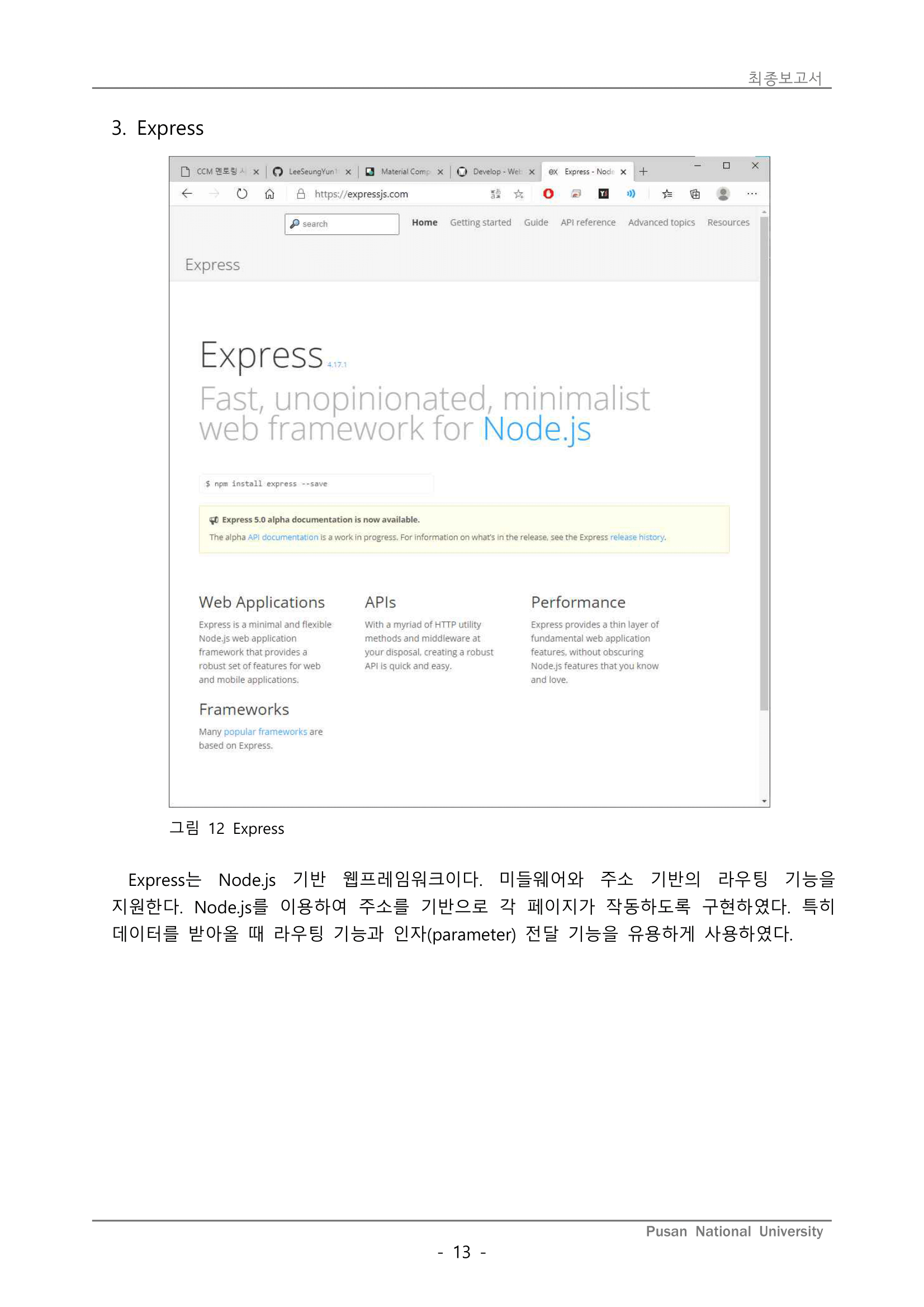Reload the page with refresh icon

[242, 194]
